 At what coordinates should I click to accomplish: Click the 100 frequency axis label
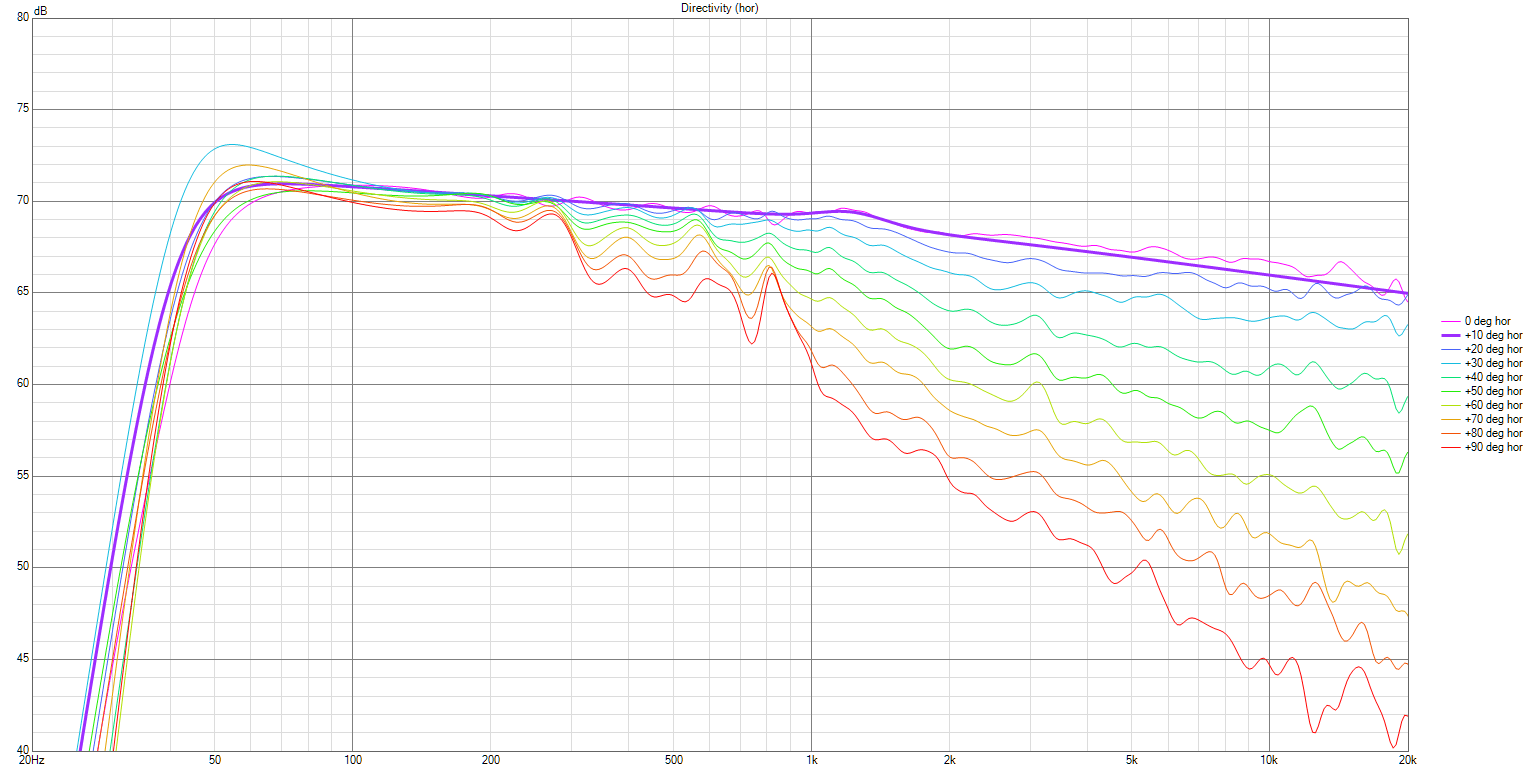click(x=352, y=761)
